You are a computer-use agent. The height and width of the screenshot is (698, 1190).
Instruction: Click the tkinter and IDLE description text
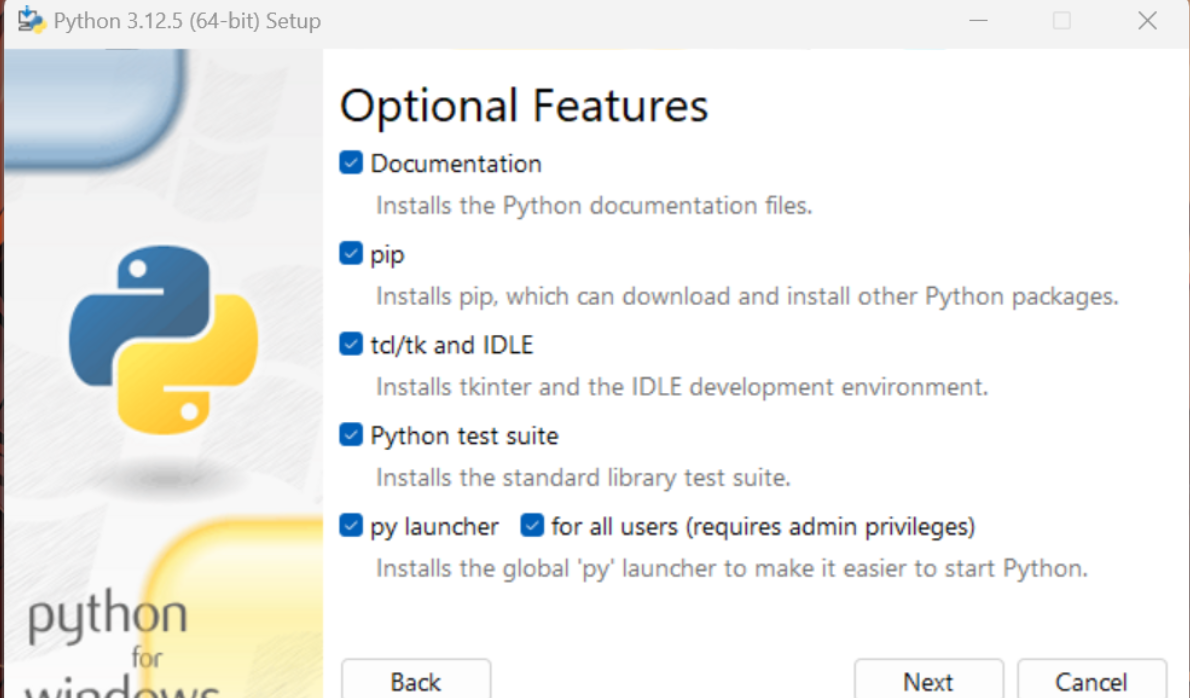[682, 387]
